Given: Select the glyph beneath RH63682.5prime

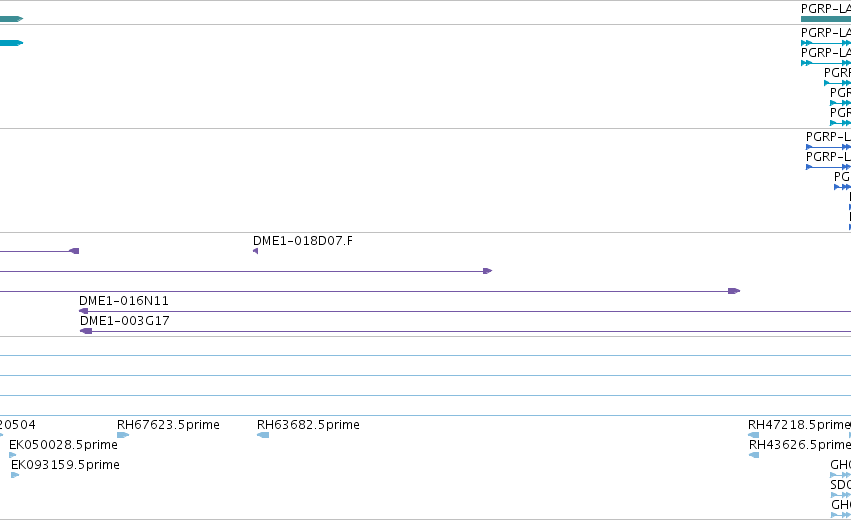Looking at the screenshot, I should click(x=263, y=435).
